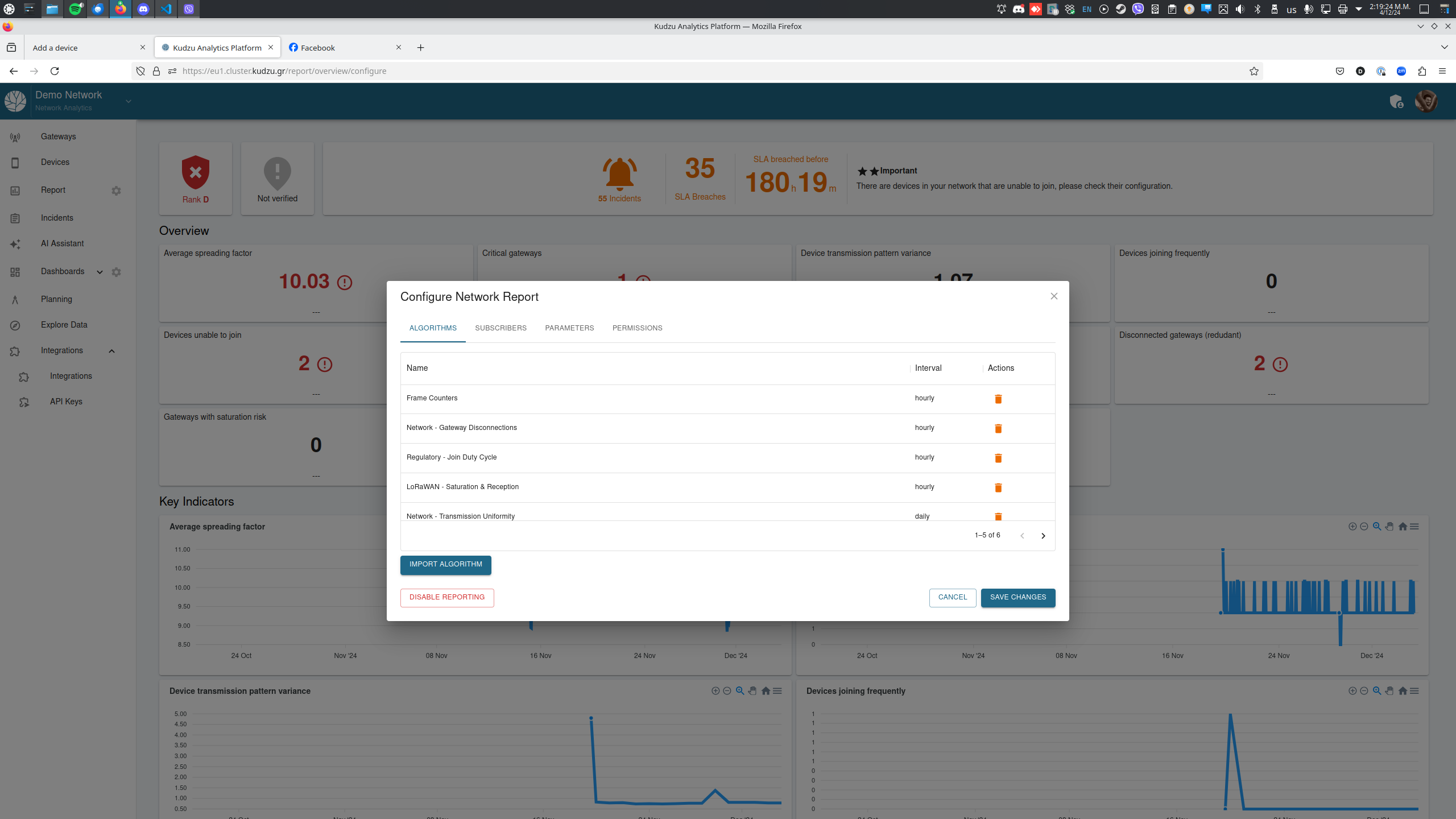The width and height of the screenshot is (1456, 819).
Task: Click the Import Algorithm button
Action: click(x=445, y=564)
